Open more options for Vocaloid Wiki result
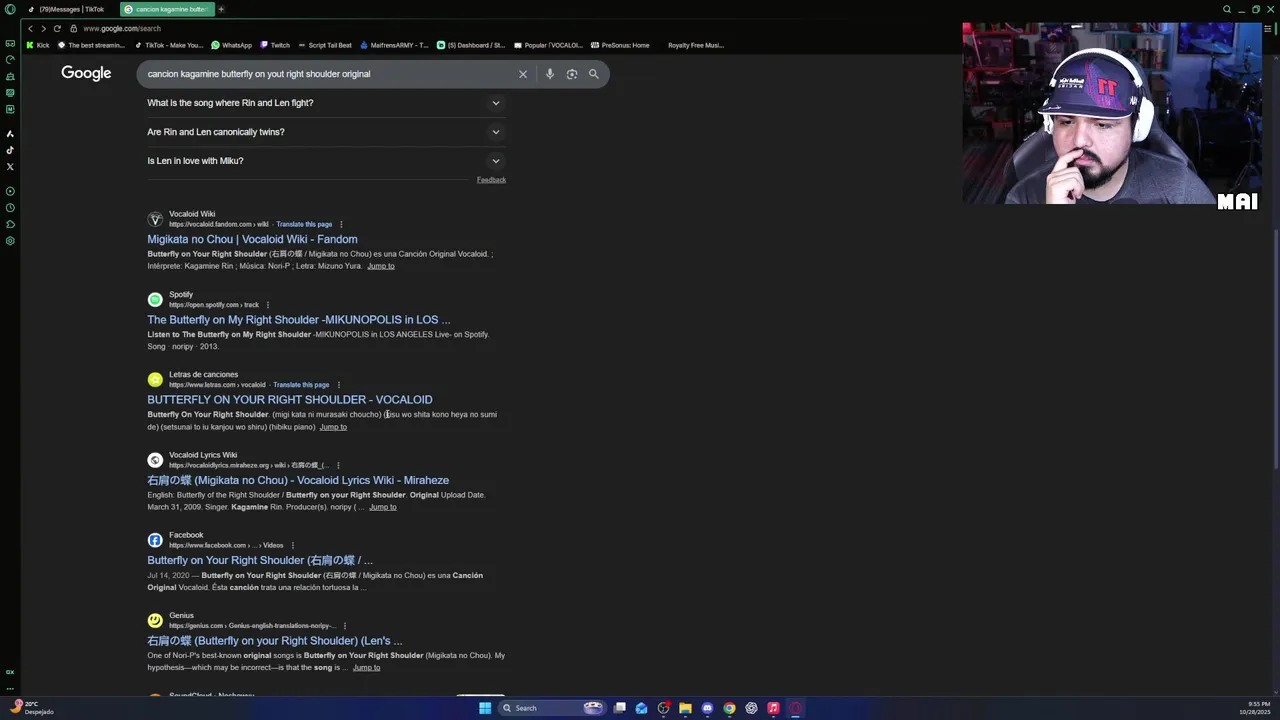This screenshot has height=720, width=1280. (x=341, y=224)
